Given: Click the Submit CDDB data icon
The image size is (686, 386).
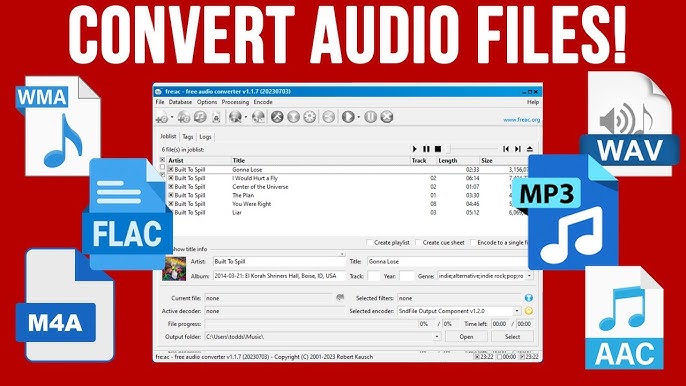Looking at the screenshot, I should pyautogui.click(x=258, y=117).
